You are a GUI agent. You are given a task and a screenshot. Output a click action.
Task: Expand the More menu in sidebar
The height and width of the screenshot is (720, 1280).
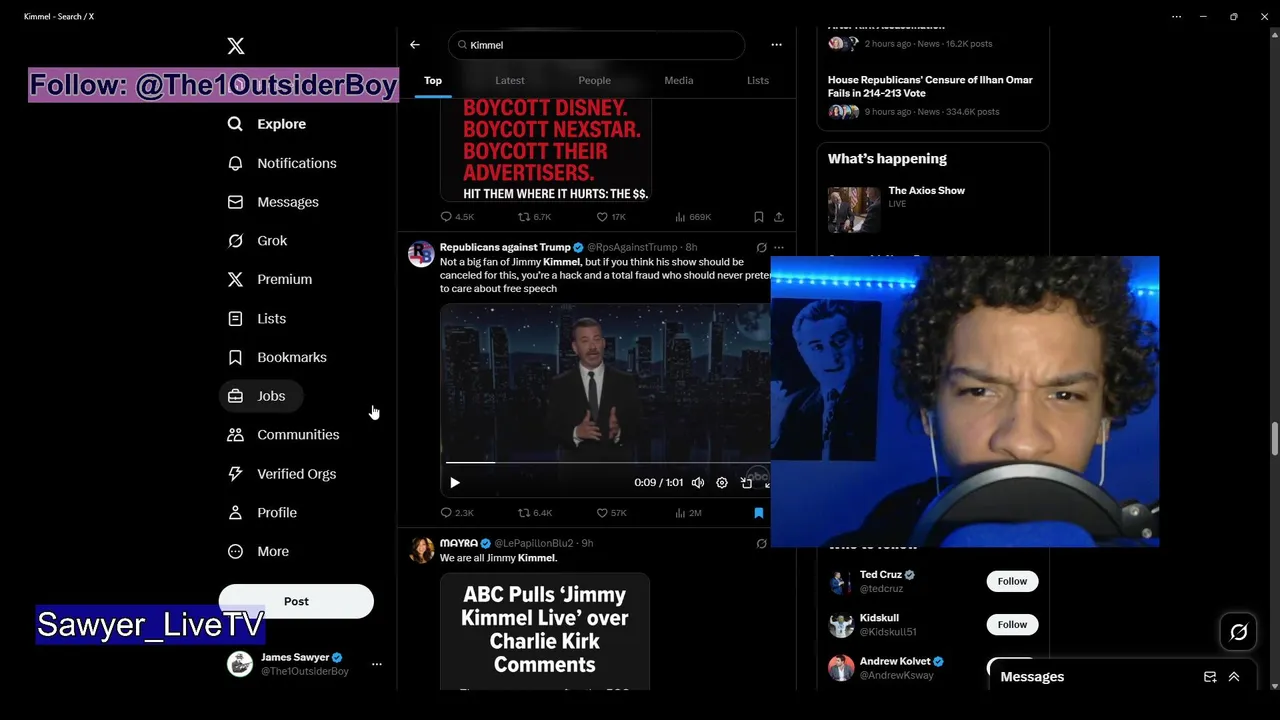coord(258,551)
